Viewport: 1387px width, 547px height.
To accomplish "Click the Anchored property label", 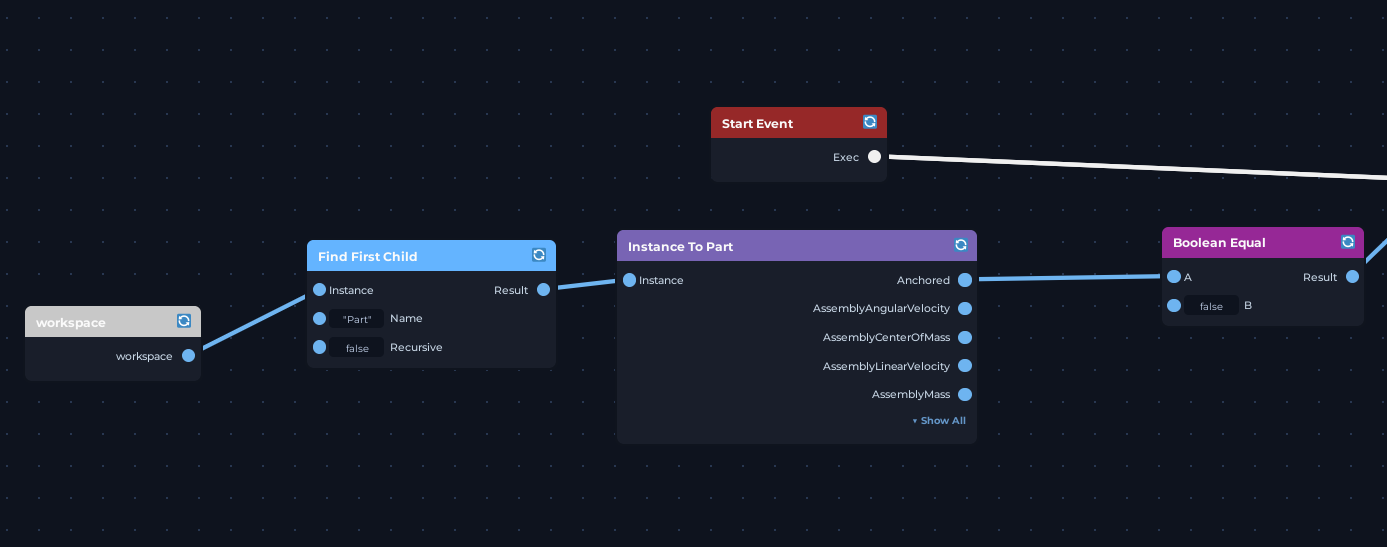I will [x=923, y=280].
